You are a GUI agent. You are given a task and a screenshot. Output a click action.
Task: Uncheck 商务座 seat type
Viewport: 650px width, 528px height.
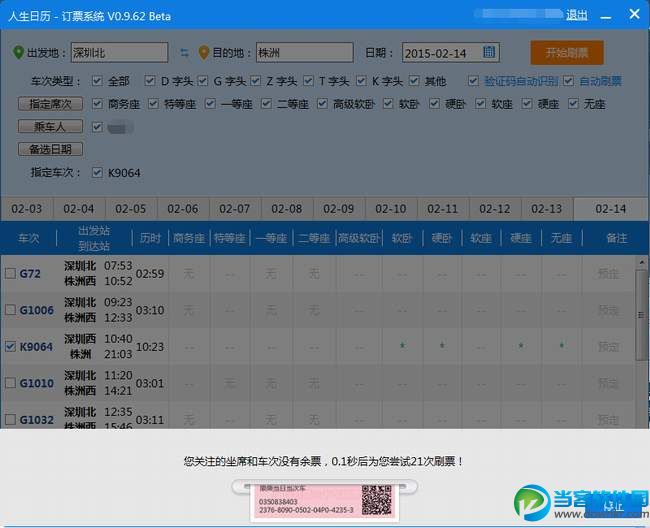pyautogui.click(x=97, y=104)
